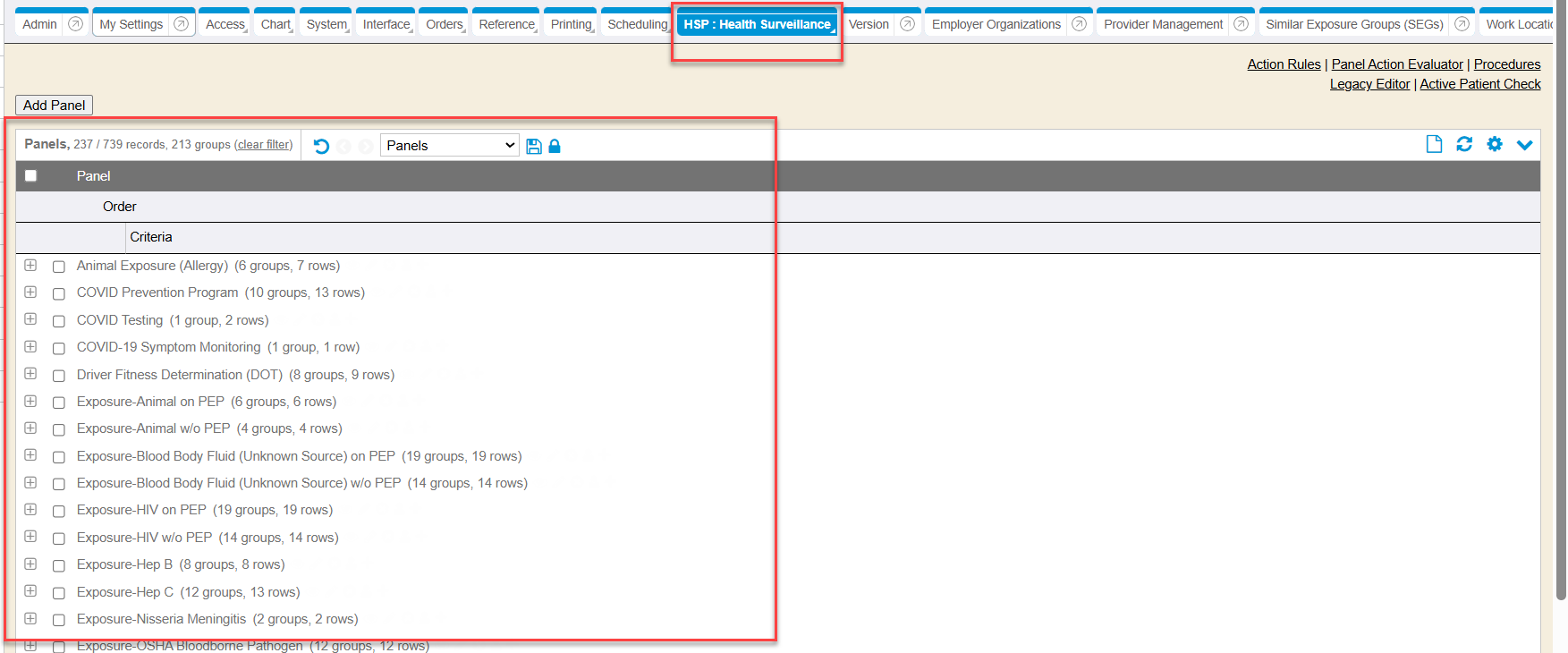Screen dimensions: 1568x653
Task: Open the Reference tab
Action: (x=506, y=24)
